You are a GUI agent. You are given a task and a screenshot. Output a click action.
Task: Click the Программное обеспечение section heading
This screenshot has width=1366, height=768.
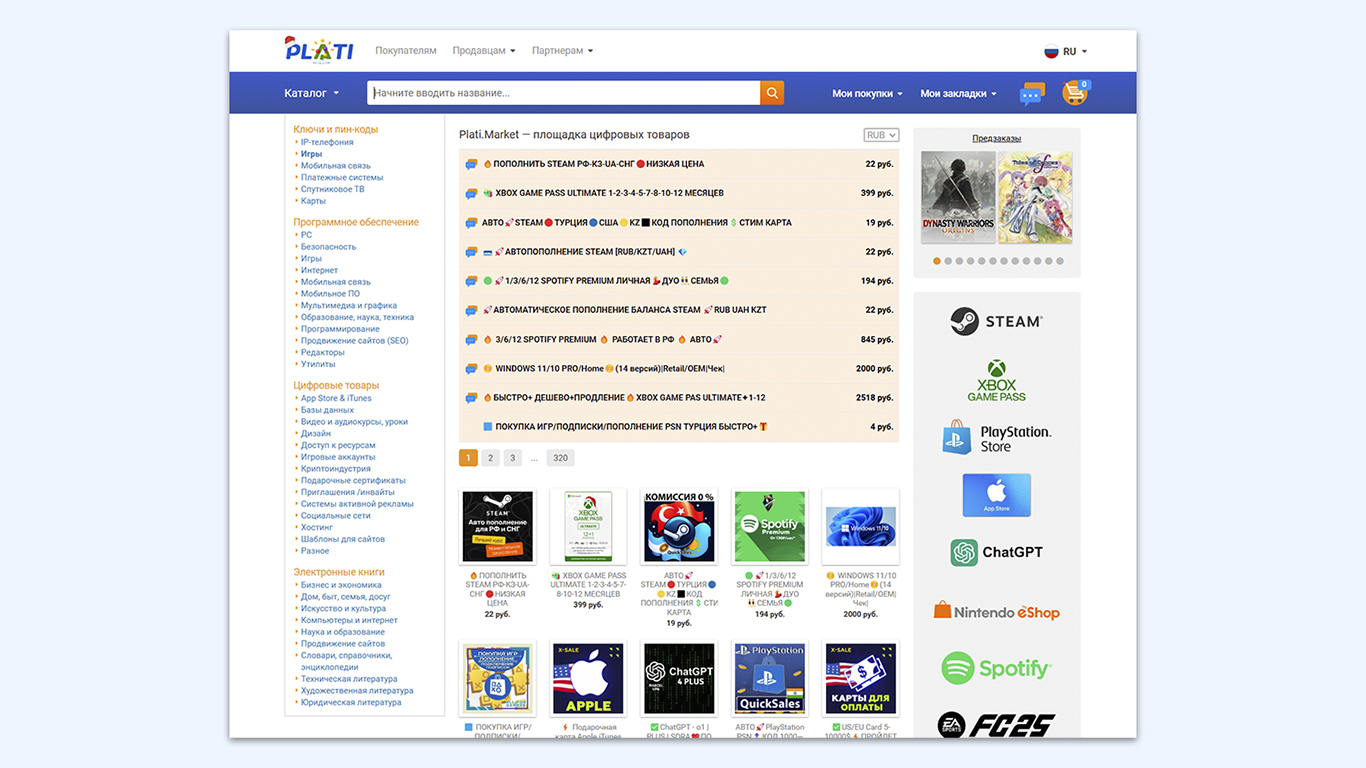click(x=356, y=222)
